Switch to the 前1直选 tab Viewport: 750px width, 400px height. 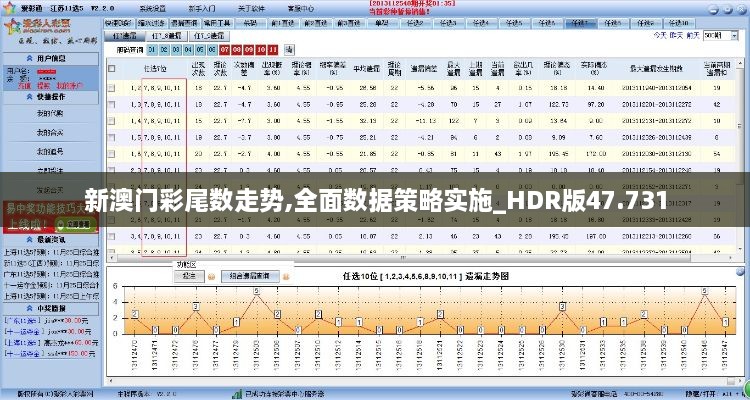[x=282, y=23]
